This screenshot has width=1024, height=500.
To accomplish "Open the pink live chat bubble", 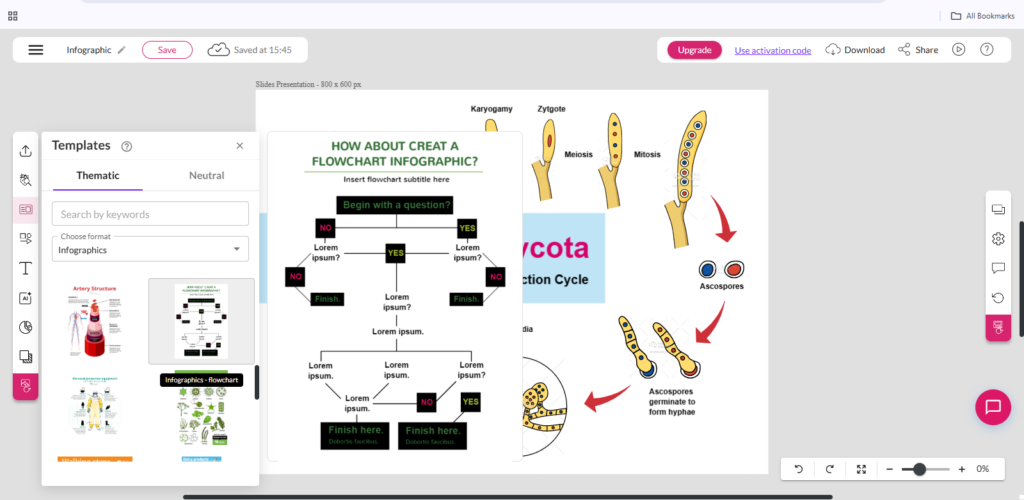I will point(993,407).
